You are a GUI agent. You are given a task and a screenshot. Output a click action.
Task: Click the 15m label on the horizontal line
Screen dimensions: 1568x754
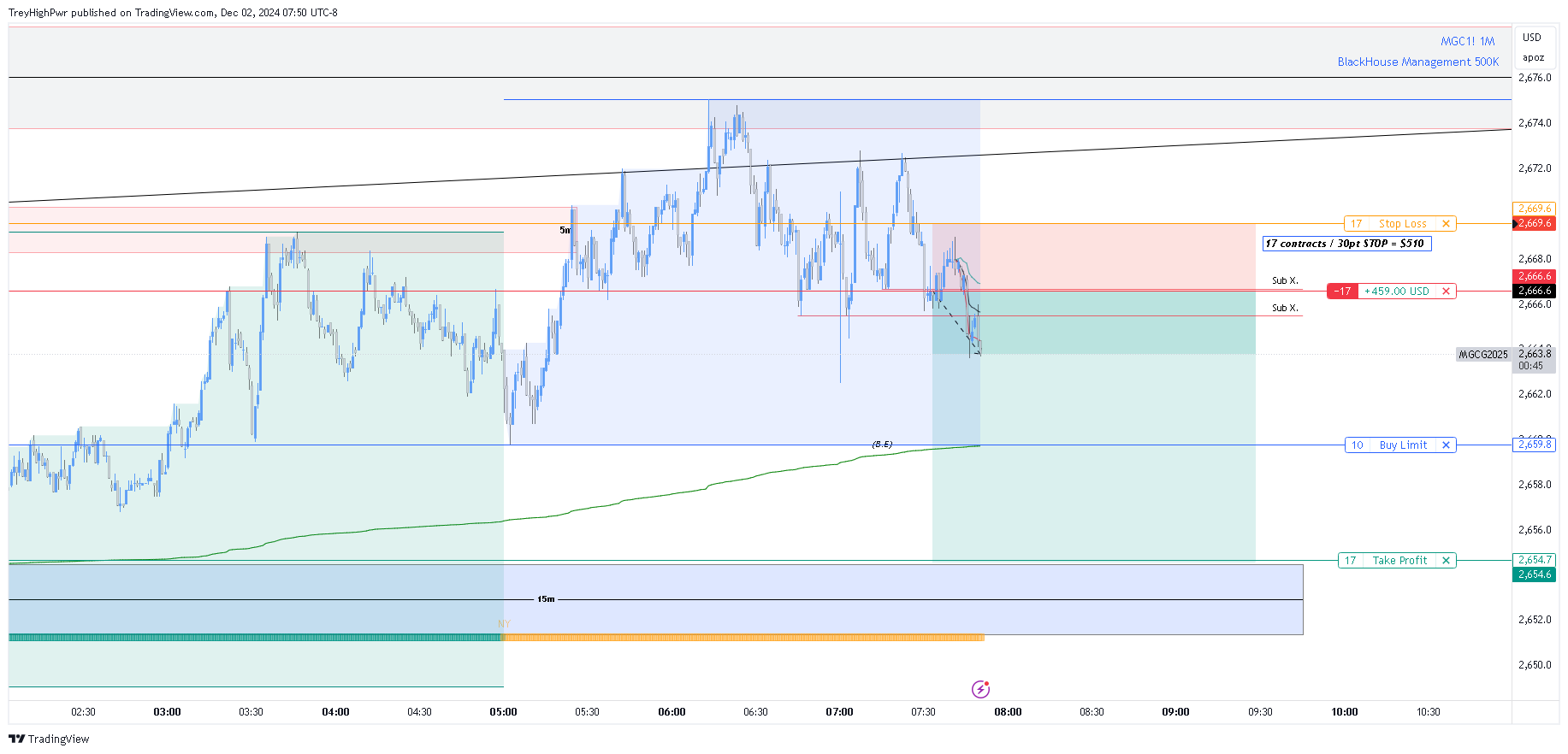click(546, 599)
